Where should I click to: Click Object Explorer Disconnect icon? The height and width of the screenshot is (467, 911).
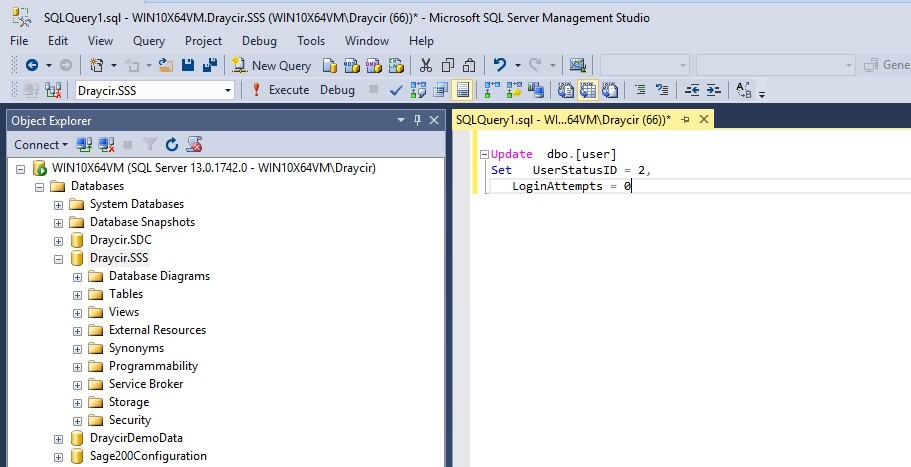[106, 145]
